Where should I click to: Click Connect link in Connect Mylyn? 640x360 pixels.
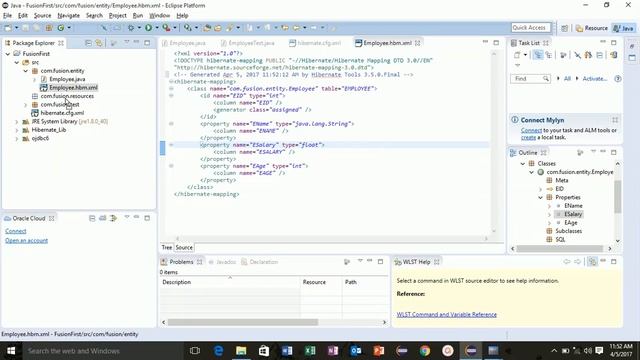point(531,130)
